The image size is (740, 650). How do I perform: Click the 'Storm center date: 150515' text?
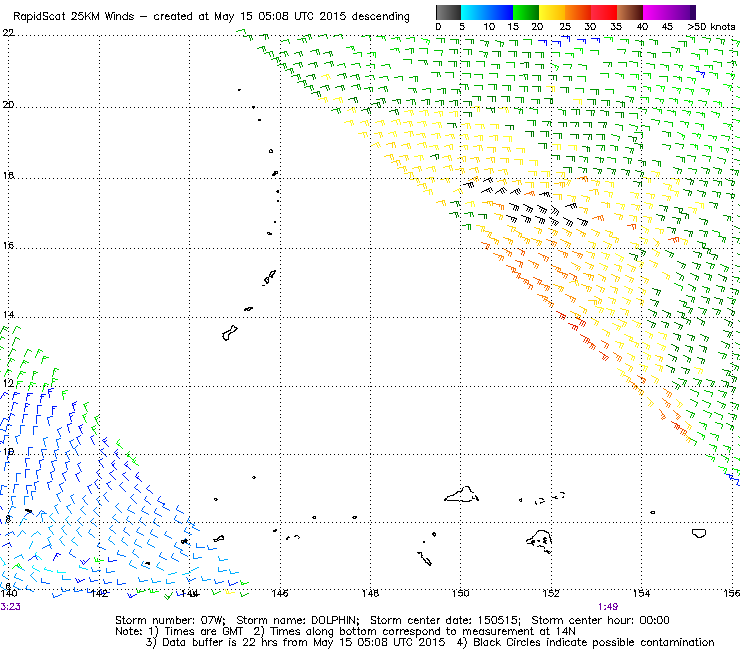pyautogui.click(x=446, y=620)
